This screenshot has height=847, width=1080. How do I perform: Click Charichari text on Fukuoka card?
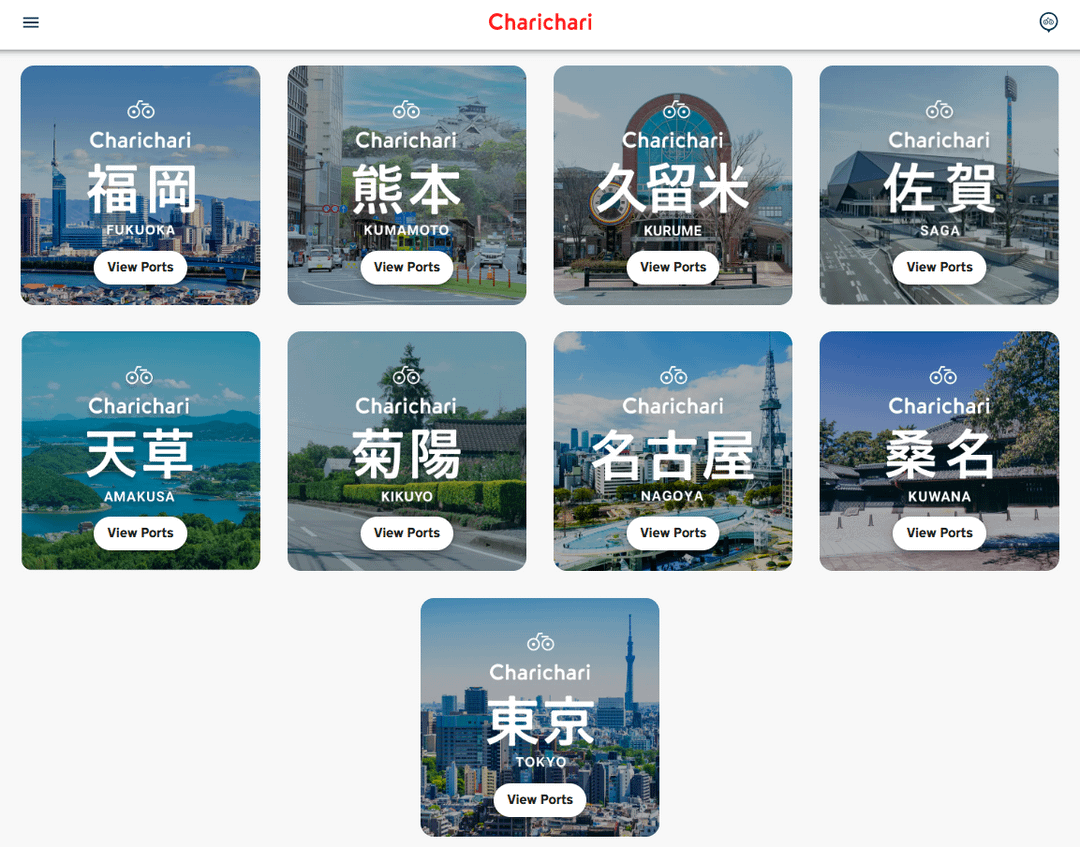pyautogui.click(x=141, y=140)
